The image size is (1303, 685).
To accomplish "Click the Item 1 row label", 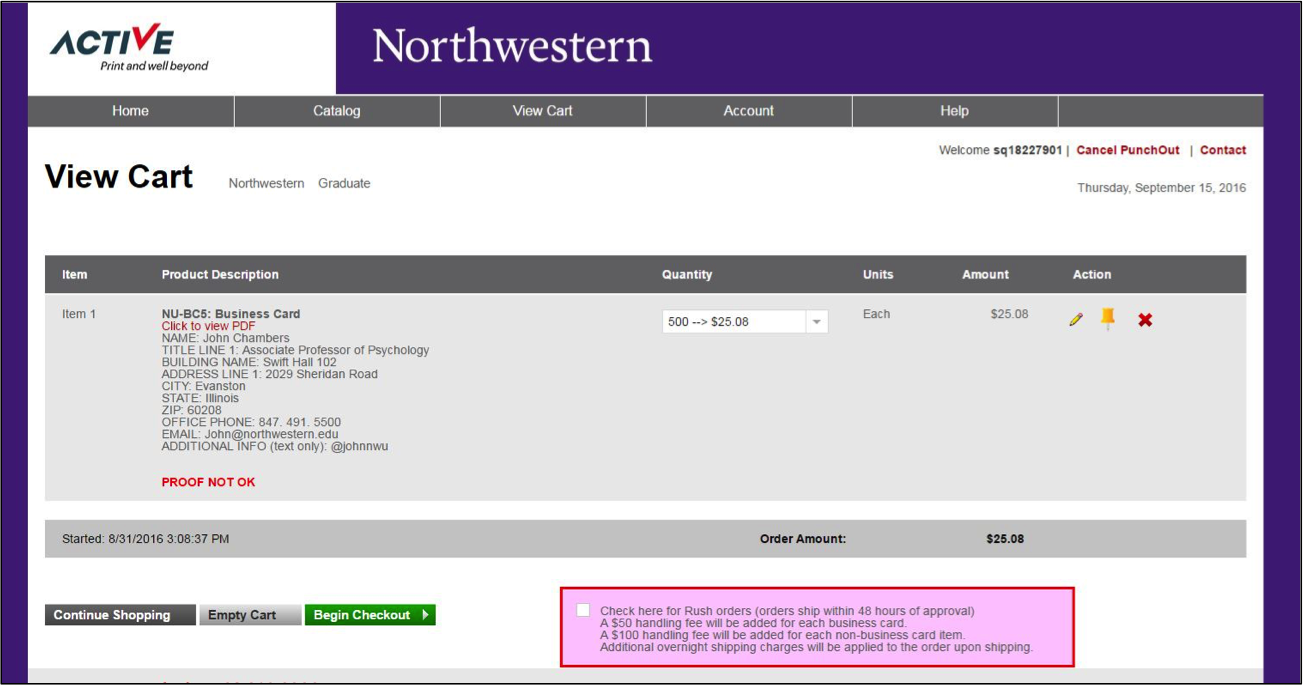I will [79, 314].
